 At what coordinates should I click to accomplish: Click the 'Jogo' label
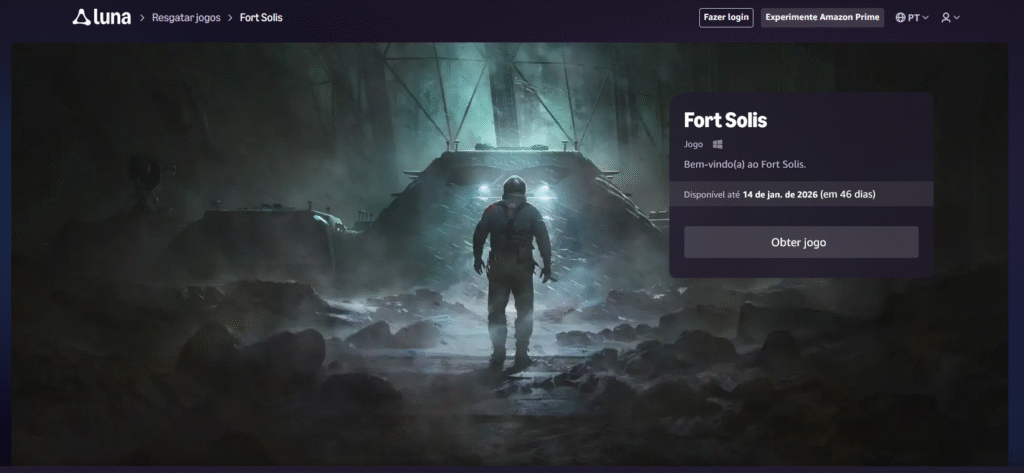click(694, 144)
